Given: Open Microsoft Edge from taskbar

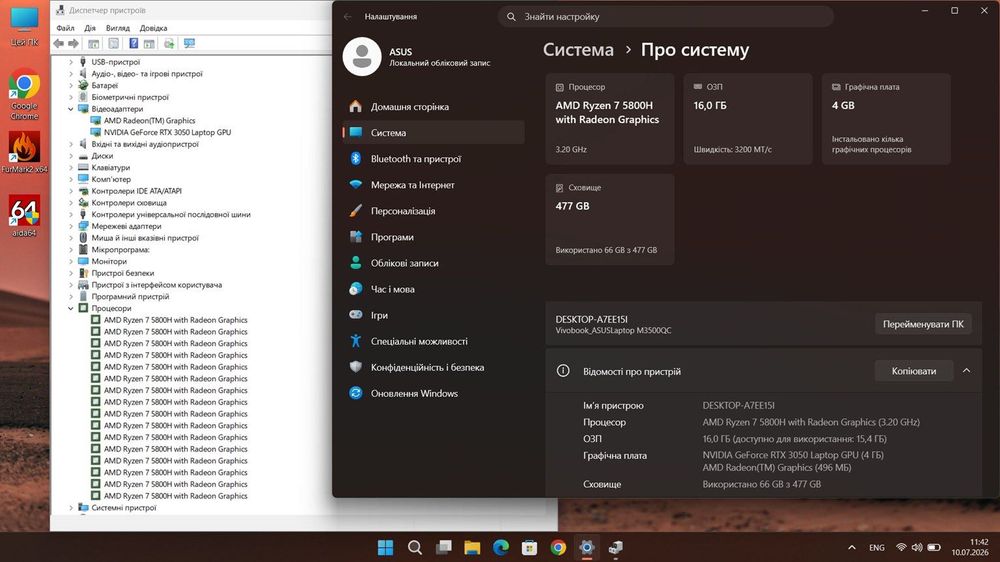Looking at the screenshot, I should tap(501, 547).
